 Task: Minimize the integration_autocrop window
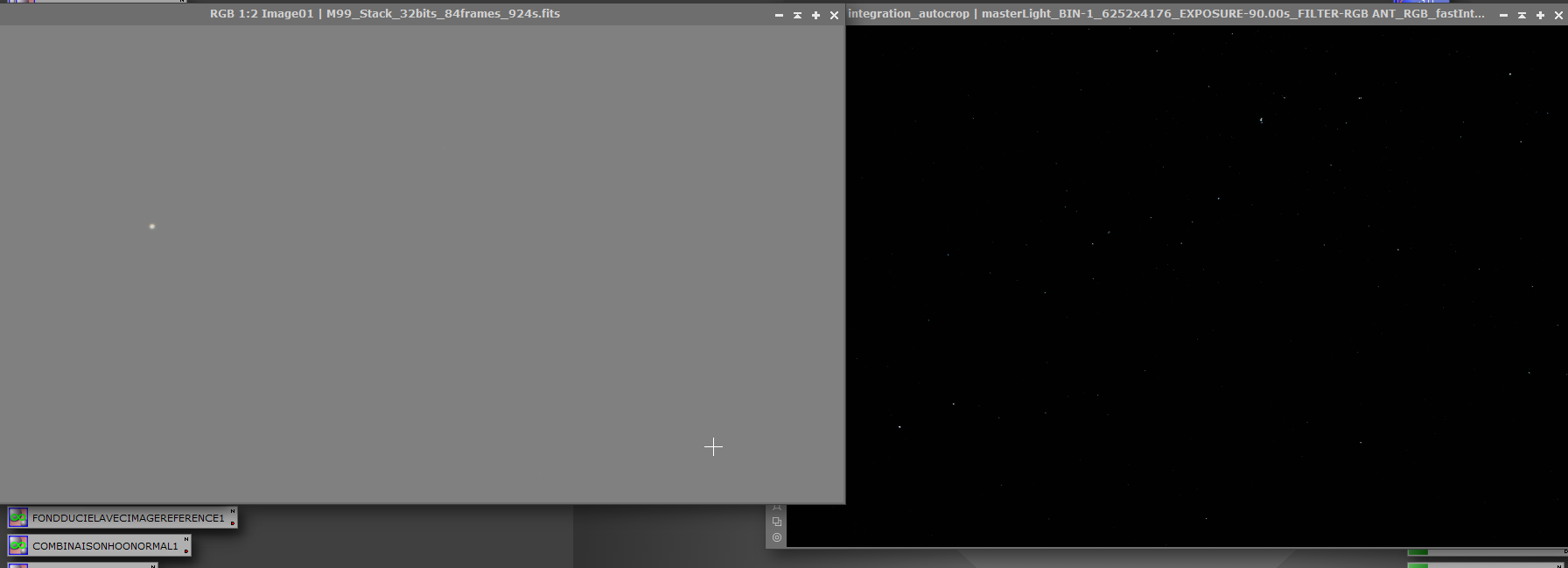point(1503,15)
